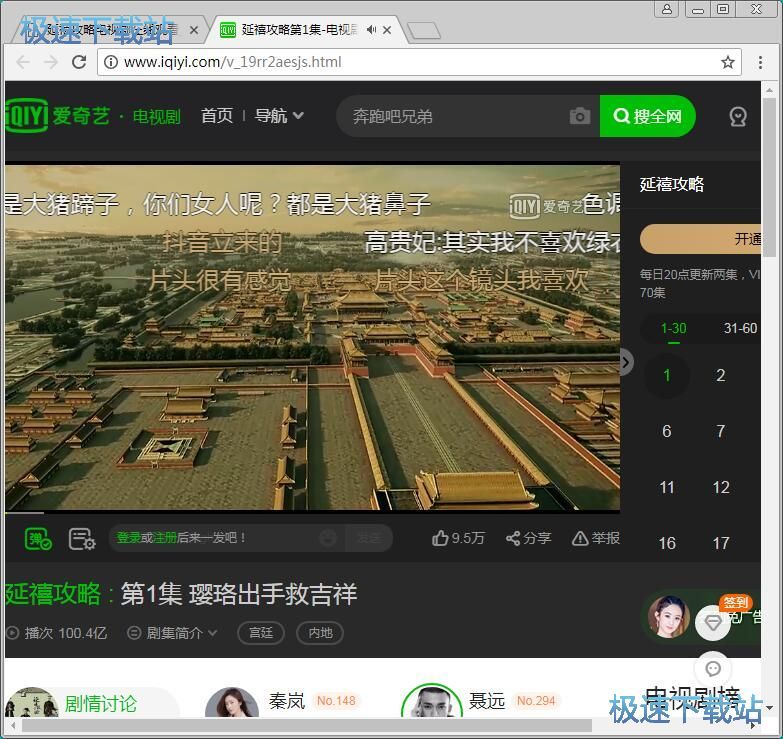Select episode 7 in episode list

[720, 431]
